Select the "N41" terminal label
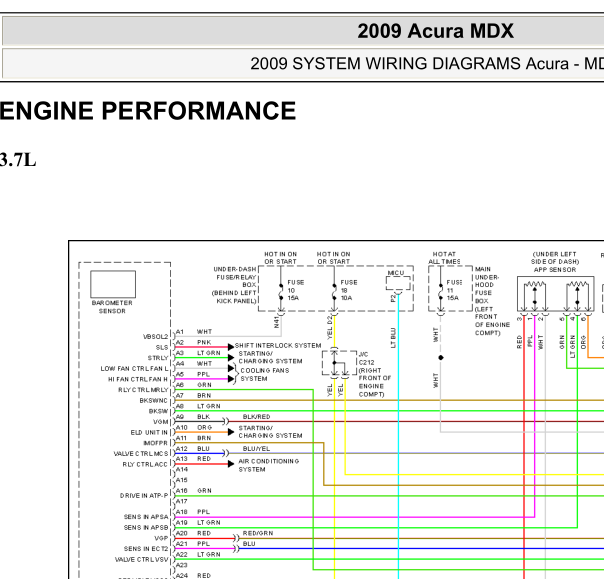 point(276,322)
